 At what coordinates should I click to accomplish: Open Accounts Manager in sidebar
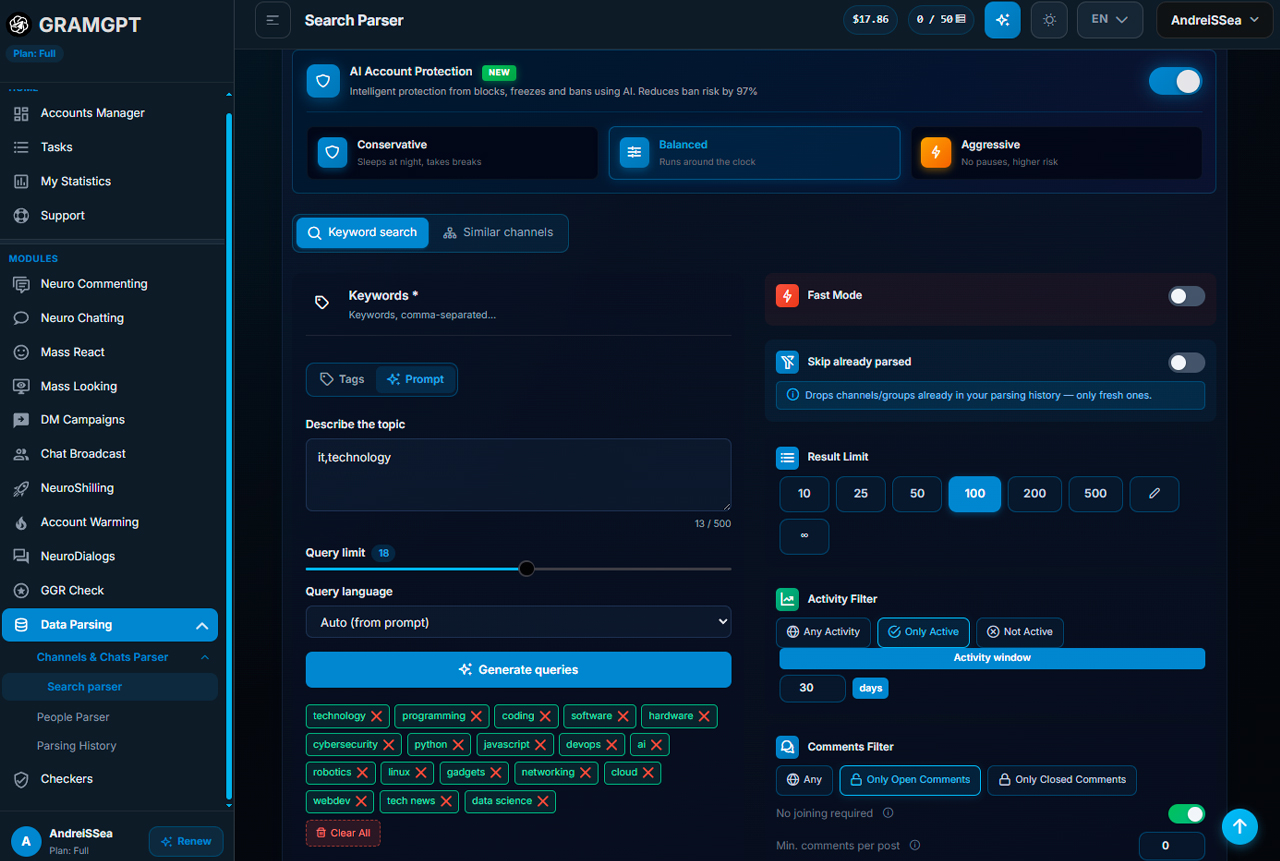coord(93,113)
